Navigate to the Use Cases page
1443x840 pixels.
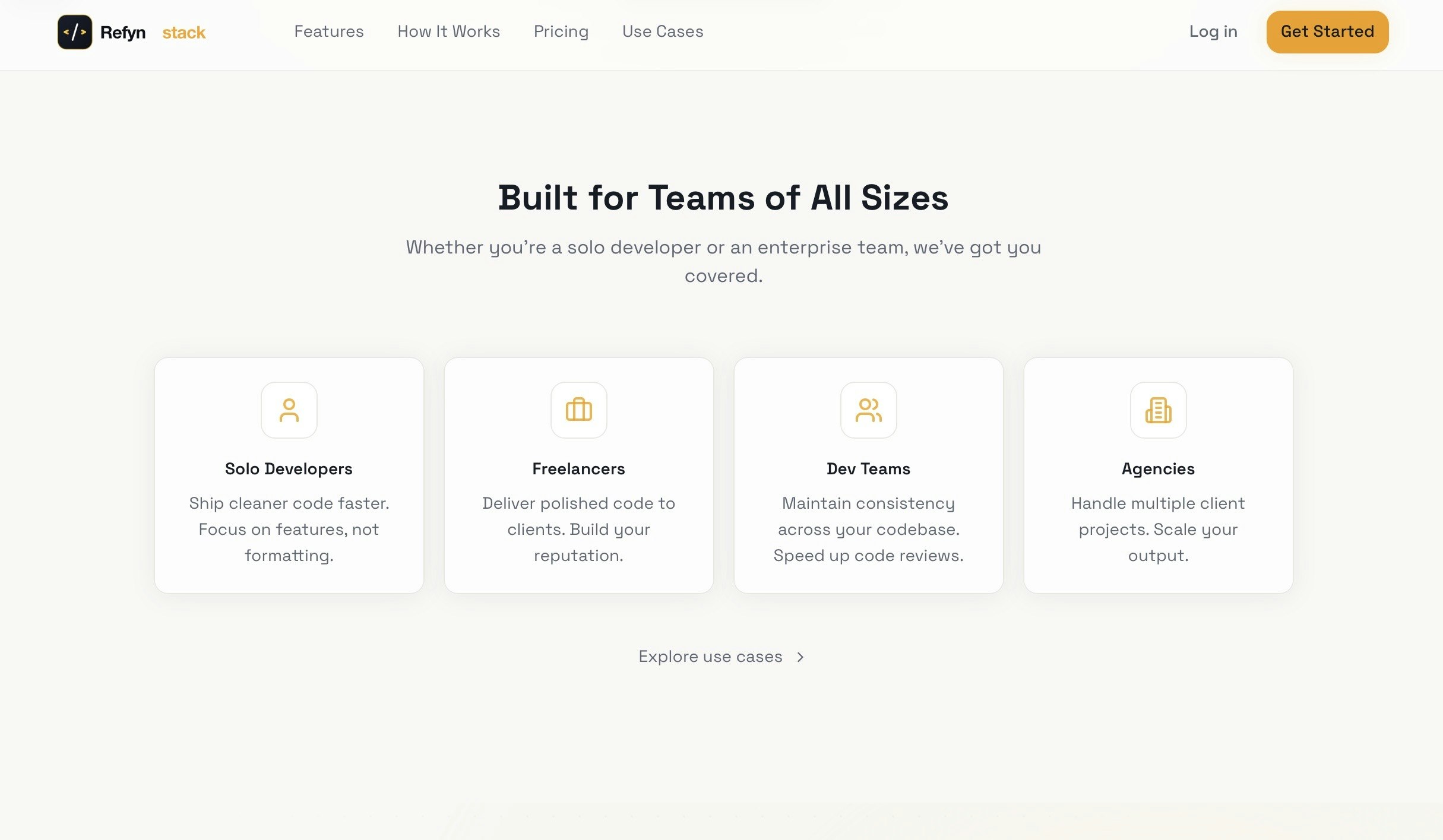(x=662, y=31)
